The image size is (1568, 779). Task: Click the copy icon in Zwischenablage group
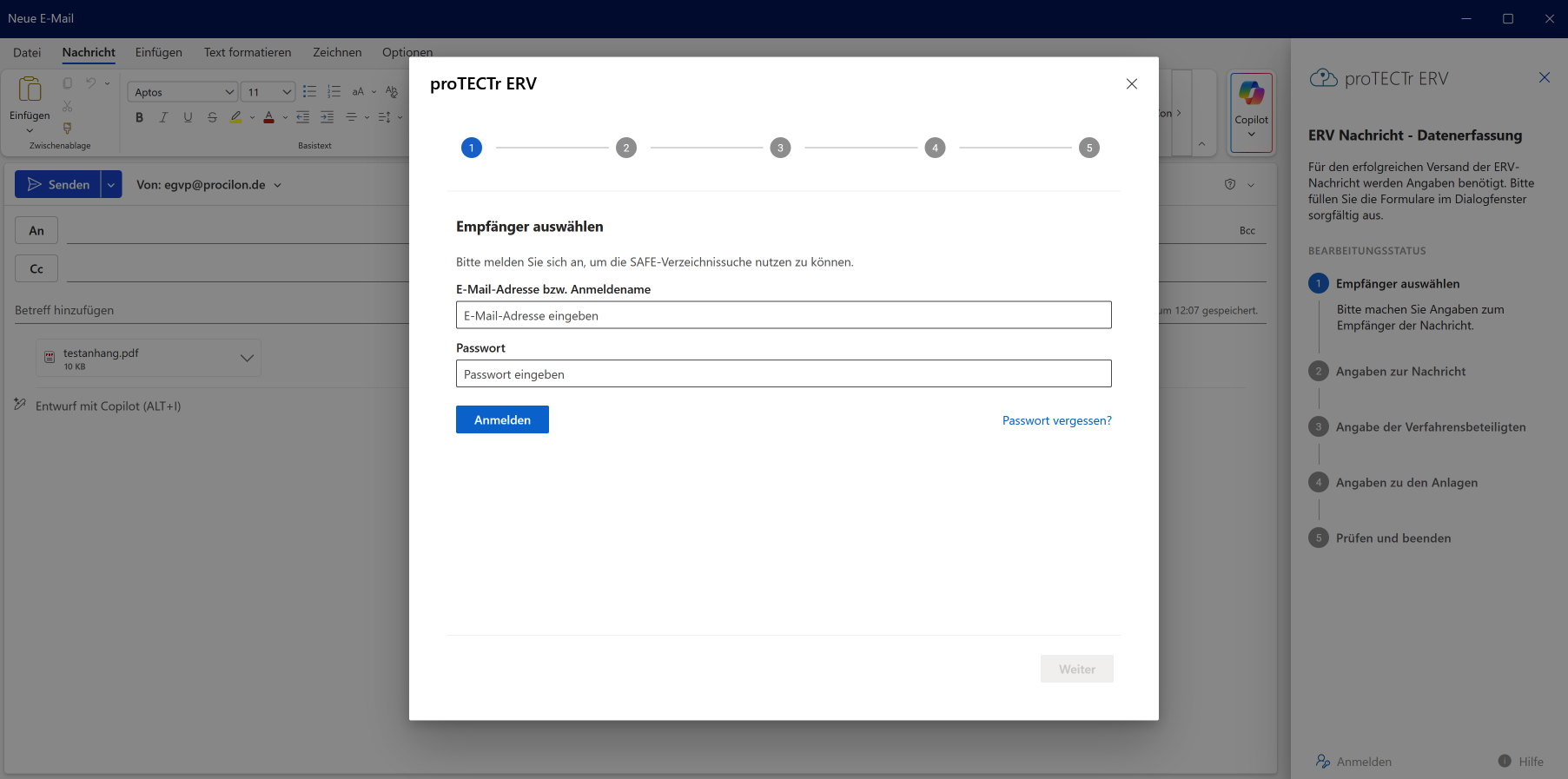point(68,83)
